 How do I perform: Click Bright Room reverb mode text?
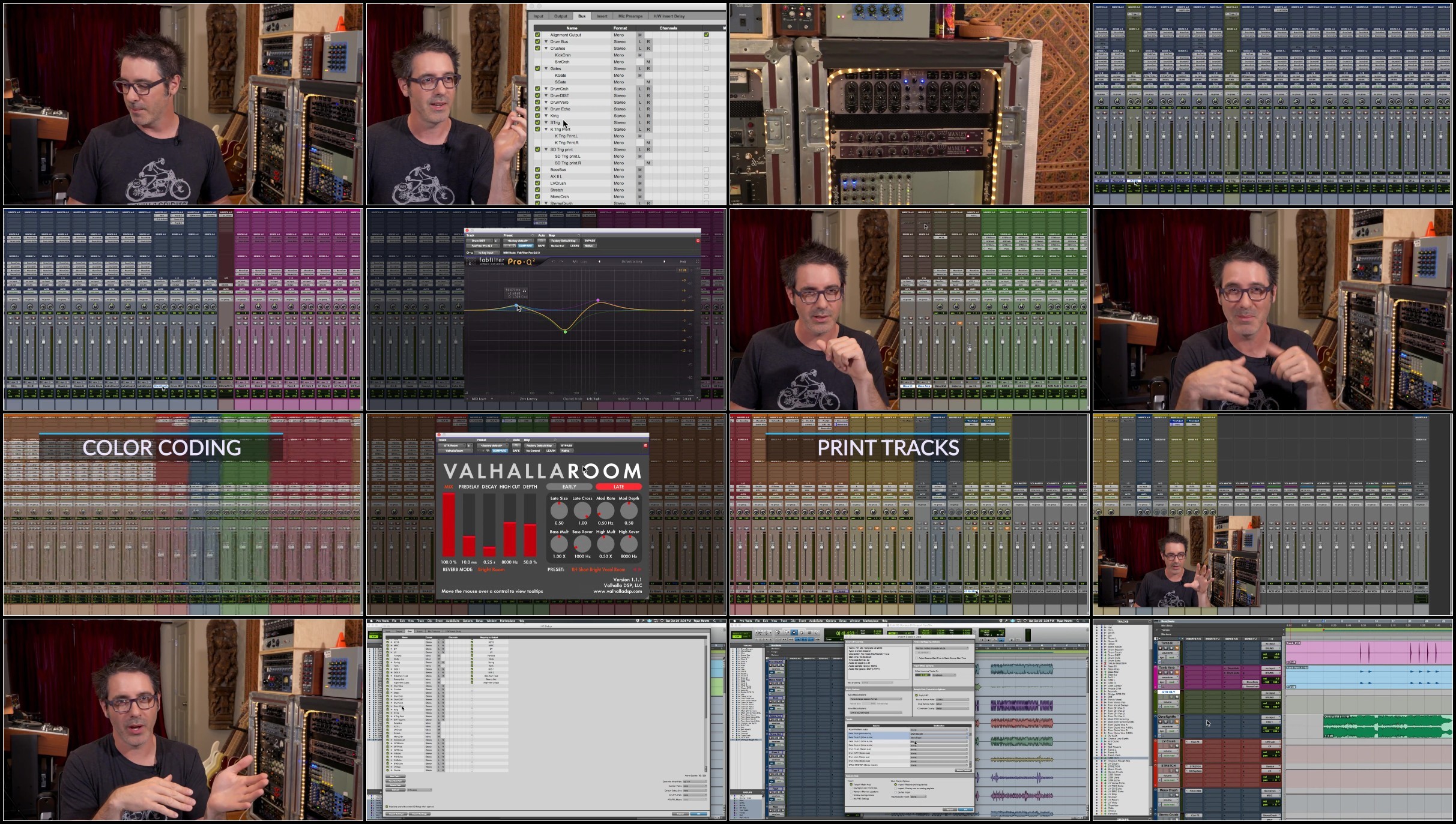(x=491, y=570)
